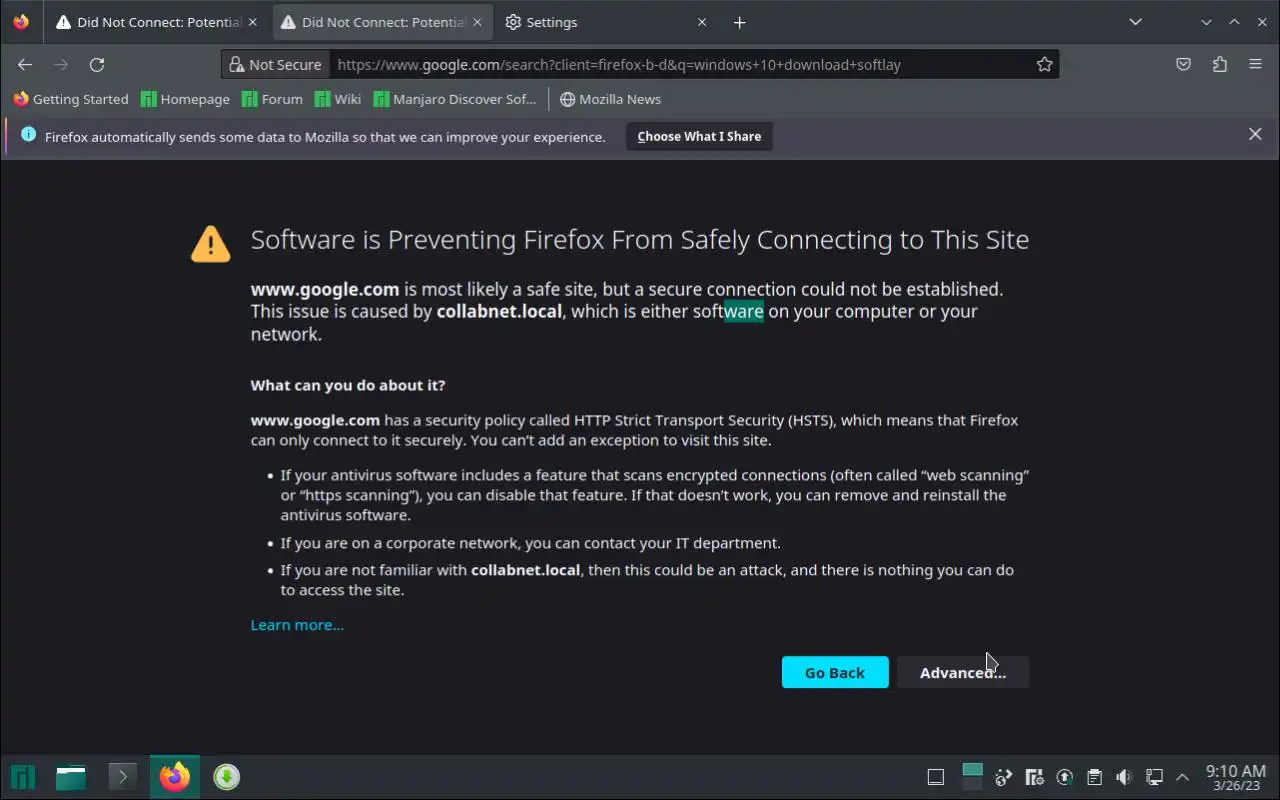The width and height of the screenshot is (1280, 800).
Task: Open the Mozilla News bookmark
Action: pos(610,99)
